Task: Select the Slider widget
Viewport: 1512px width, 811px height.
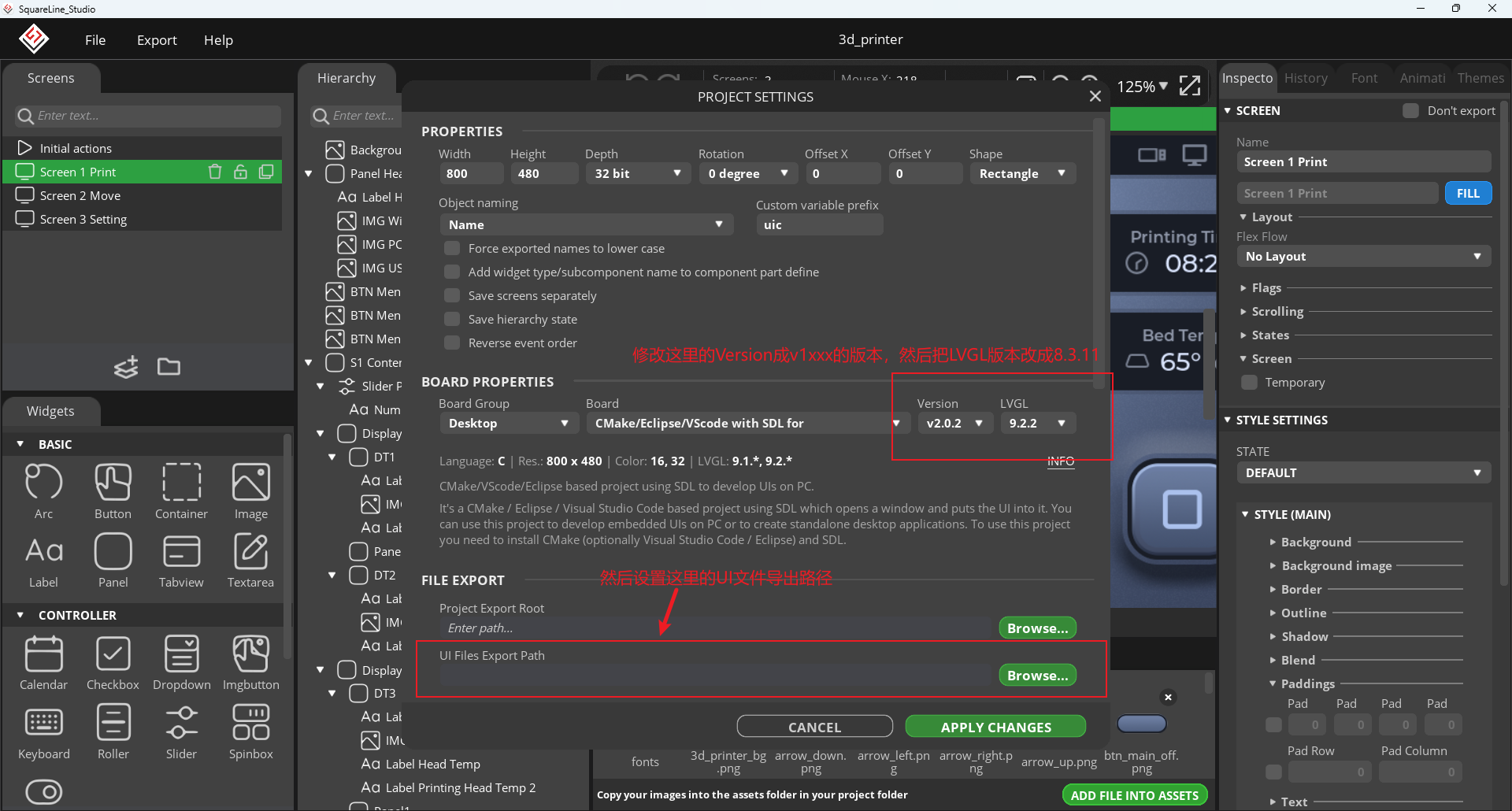Action: click(x=181, y=732)
